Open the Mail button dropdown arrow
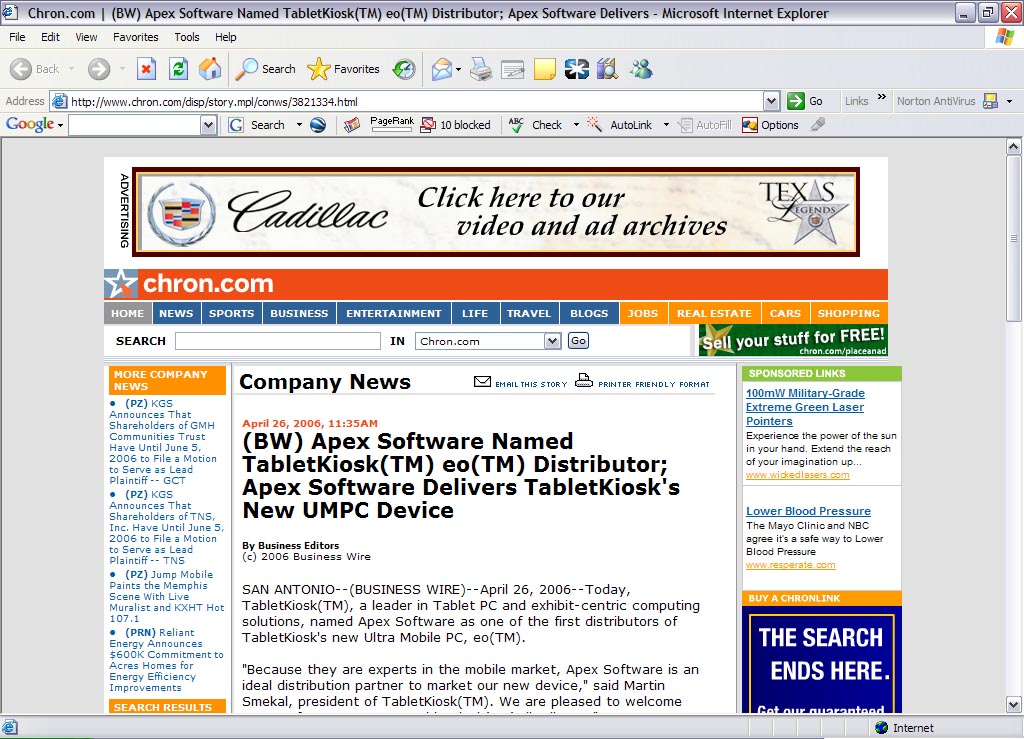1024x739 pixels. tap(458, 69)
